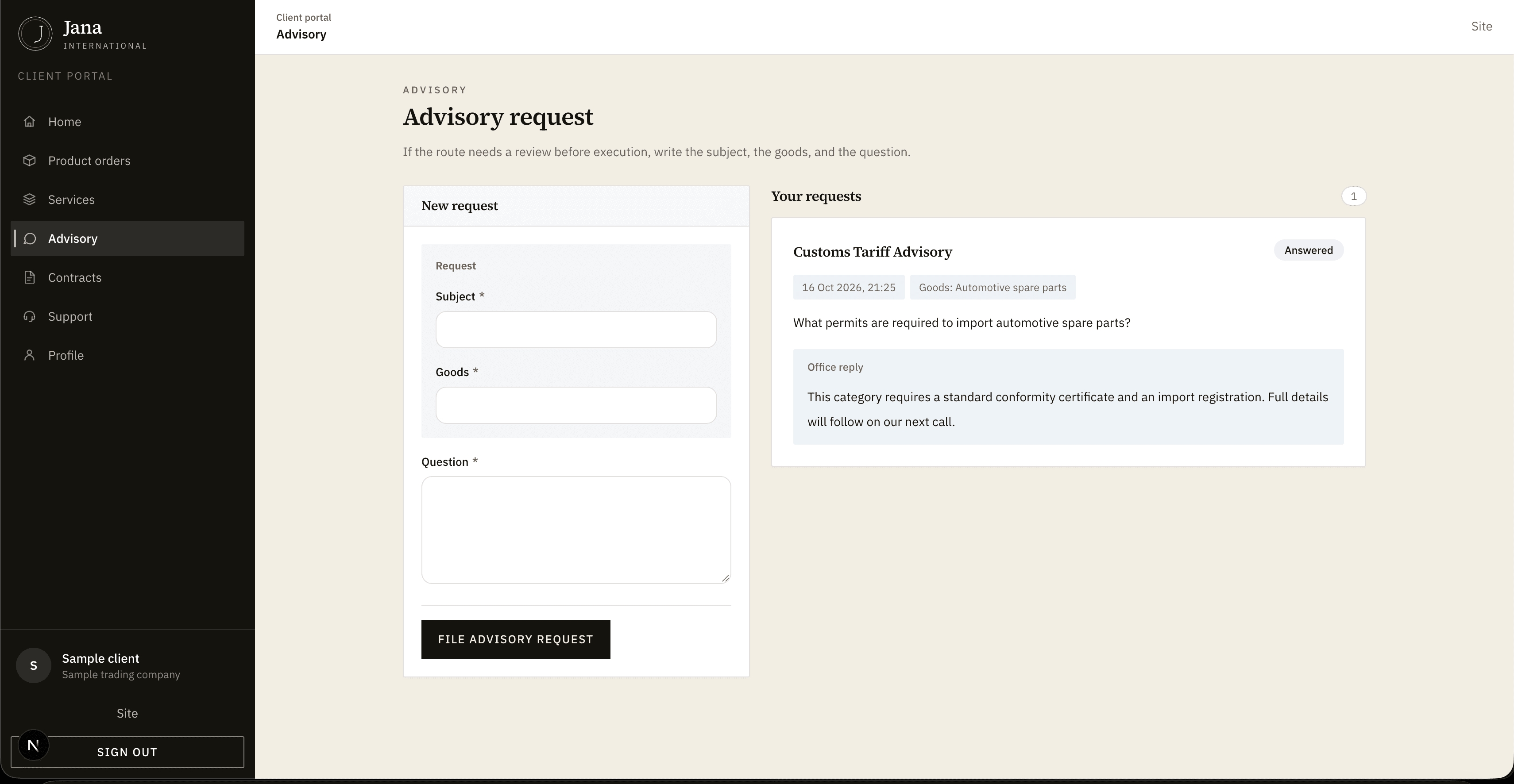Screen dimensions: 1514x784
Task: Click the Your requests heading
Action: point(816,196)
